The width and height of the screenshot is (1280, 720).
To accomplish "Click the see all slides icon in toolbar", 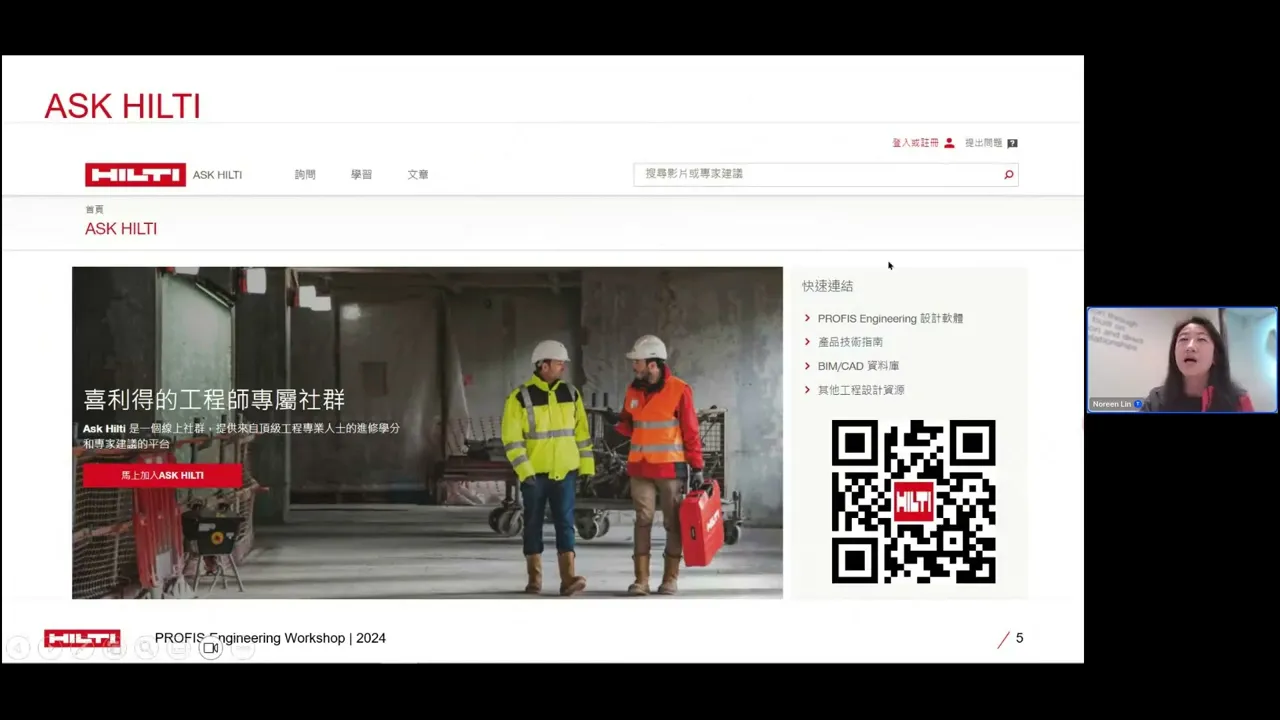I will click(114, 648).
